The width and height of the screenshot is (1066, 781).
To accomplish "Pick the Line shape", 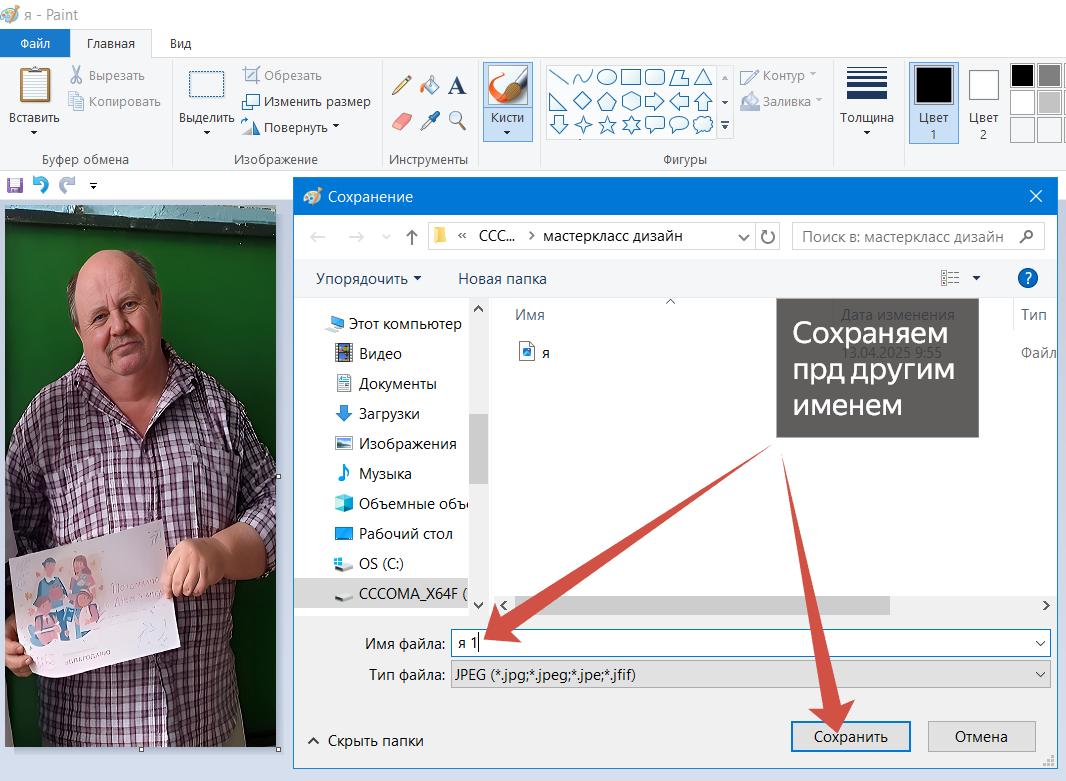I will coord(558,77).
